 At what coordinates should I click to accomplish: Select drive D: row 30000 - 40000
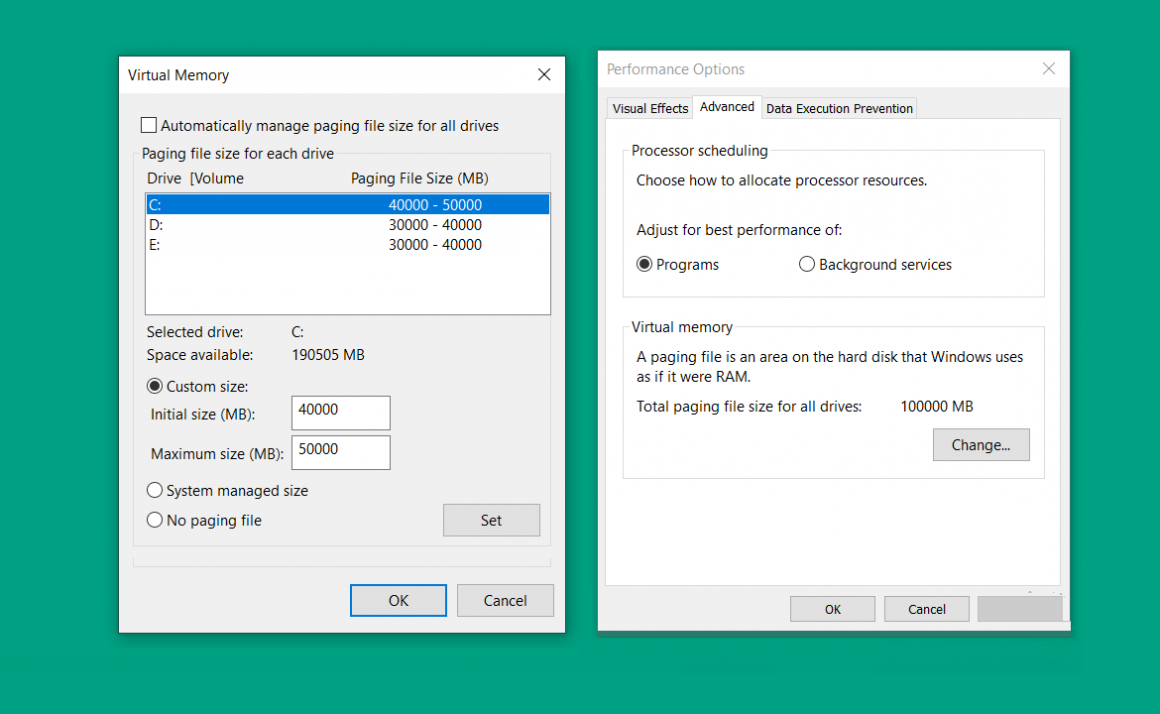[x=348, y=224]
